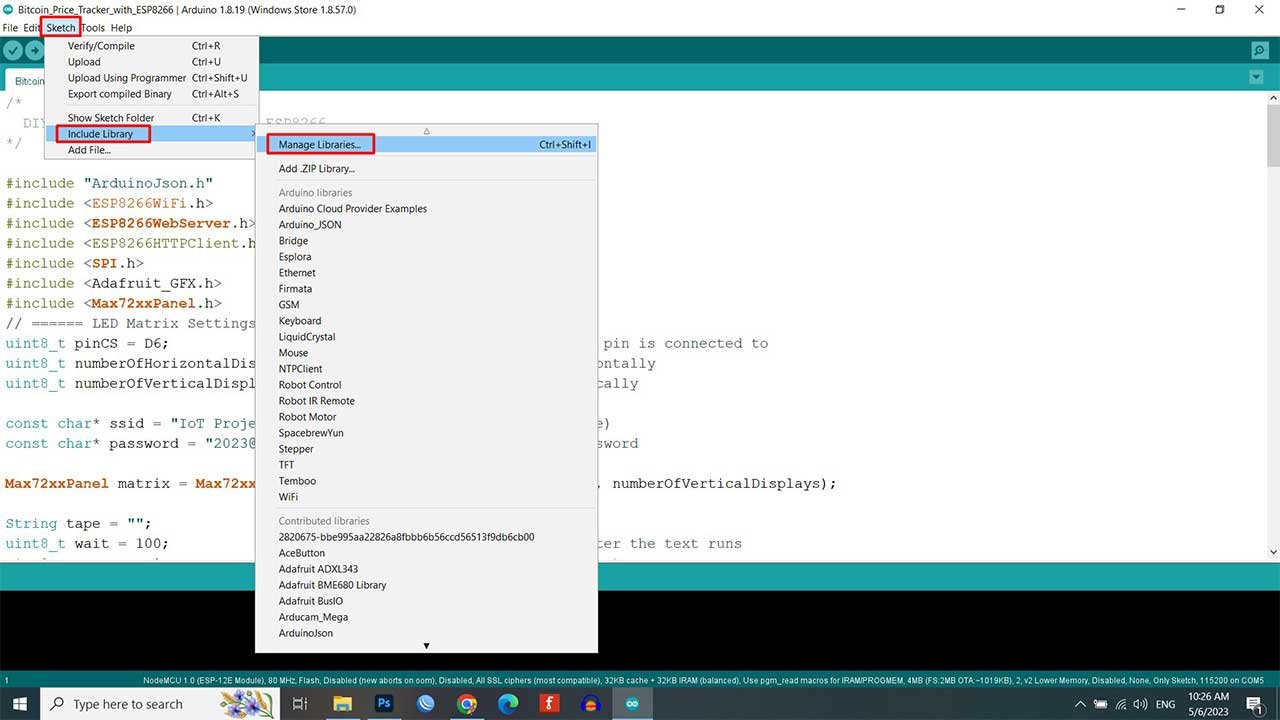Open the Windows Start menu
Screen dimensions: 1280x720
[x=20, y=704]
